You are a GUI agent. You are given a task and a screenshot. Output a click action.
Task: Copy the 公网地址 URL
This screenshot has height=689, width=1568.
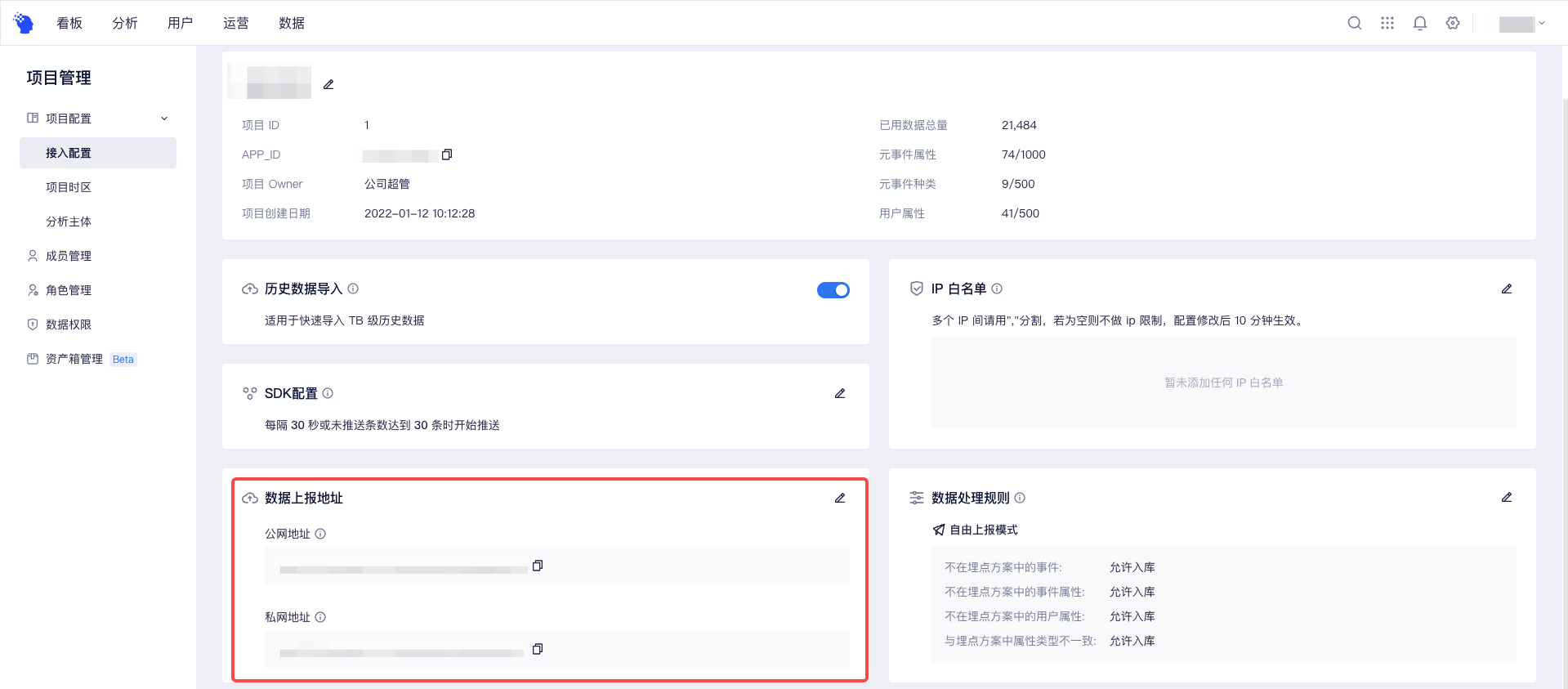tap(538, 566)
